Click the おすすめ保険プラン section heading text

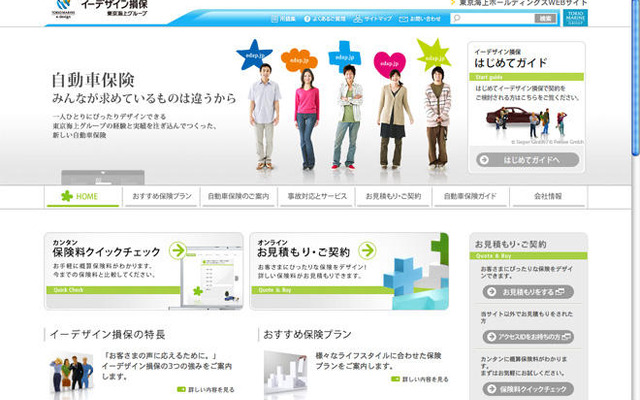coord(307,335)
